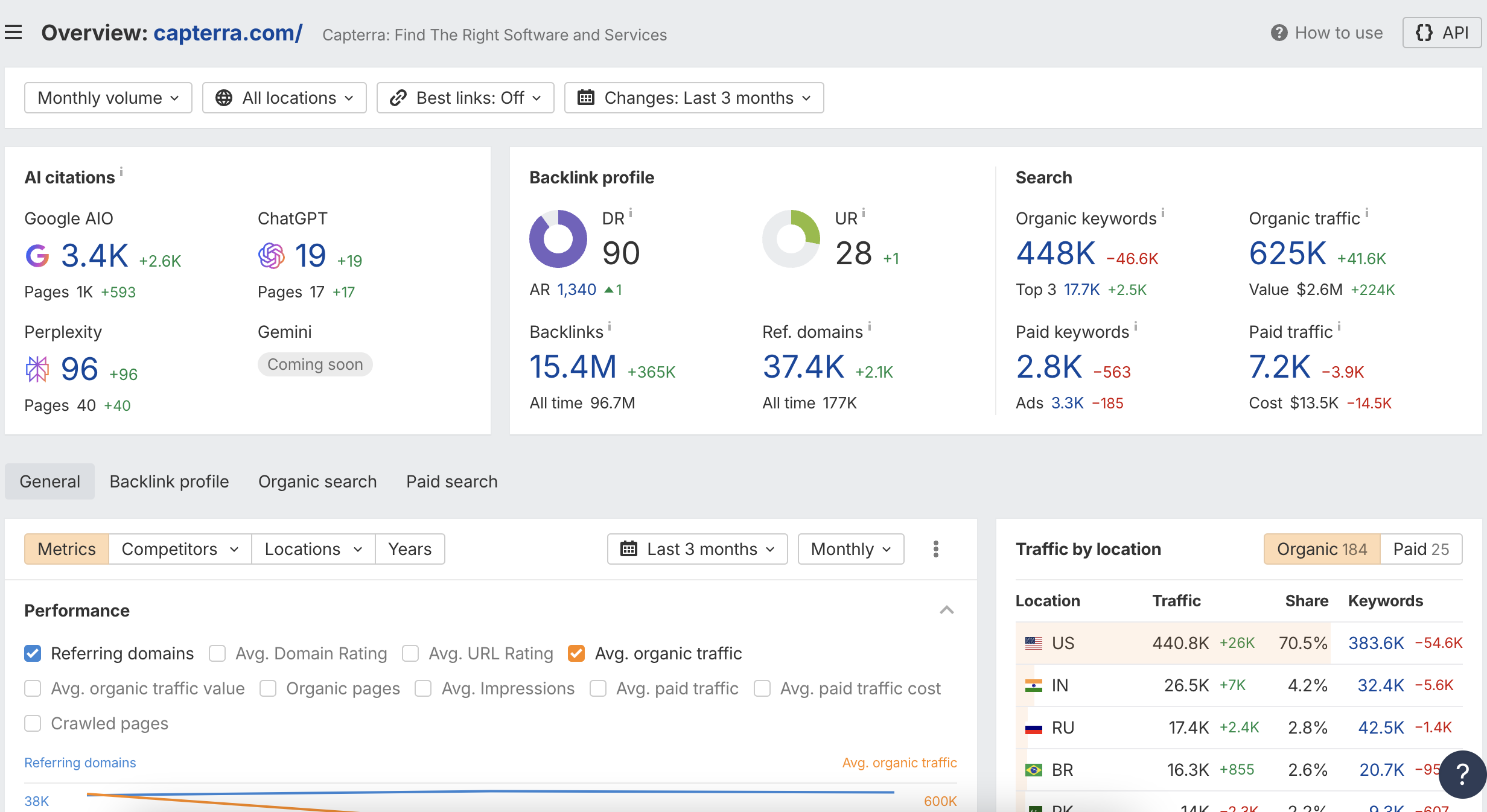Expand the Competitors dropdown
Screen dimensions: 1487x812
(180, 549)
